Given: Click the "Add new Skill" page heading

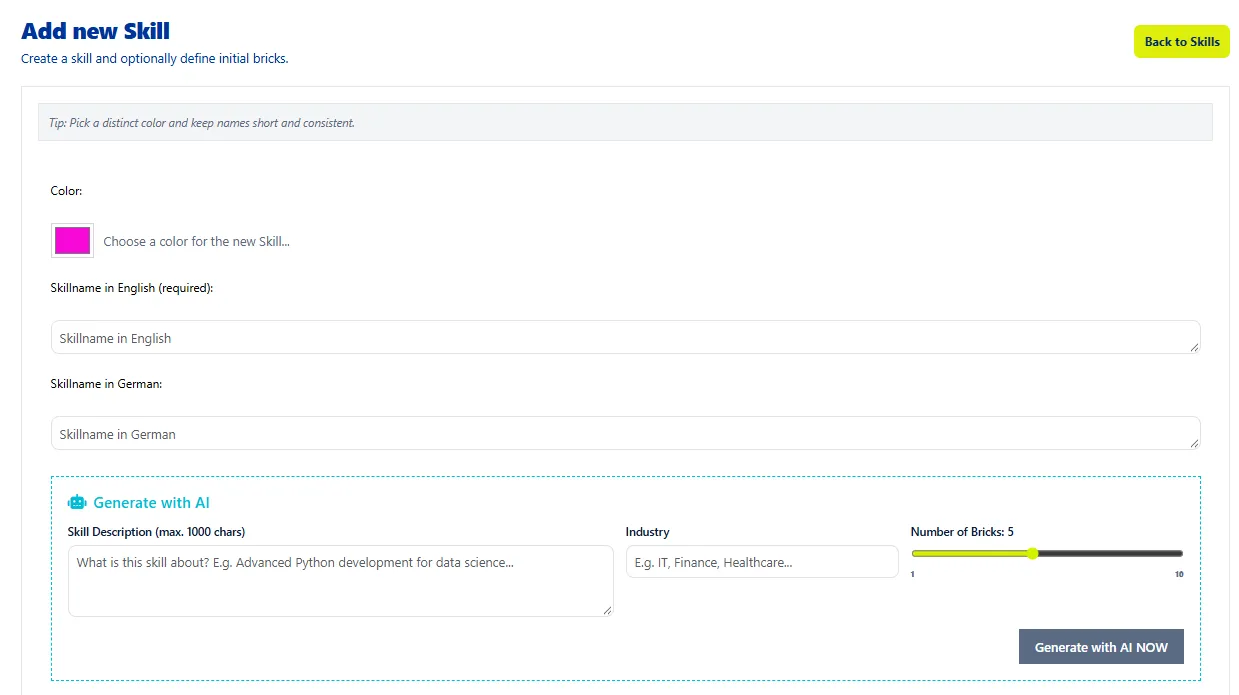Looking at the screenshot, I should (96, 32).
